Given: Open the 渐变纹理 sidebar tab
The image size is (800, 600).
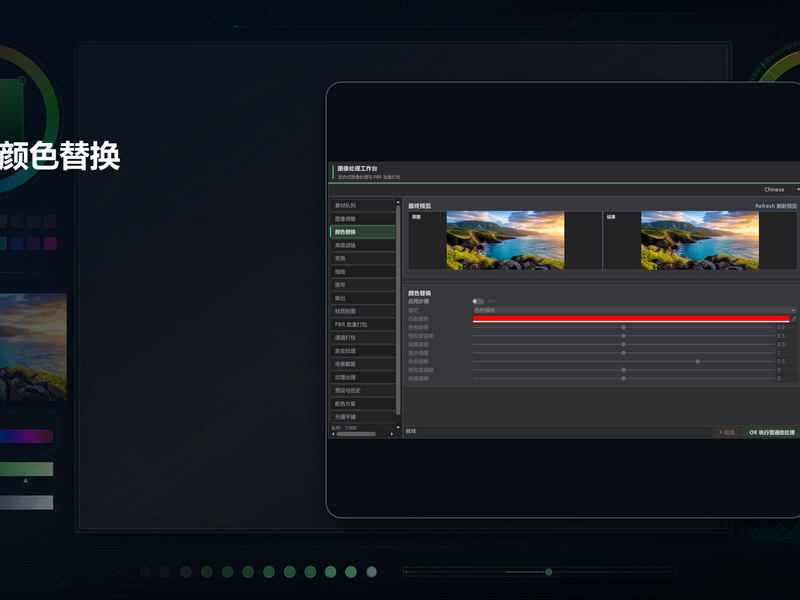Looking at the screenshot, I should coord(363,351).
